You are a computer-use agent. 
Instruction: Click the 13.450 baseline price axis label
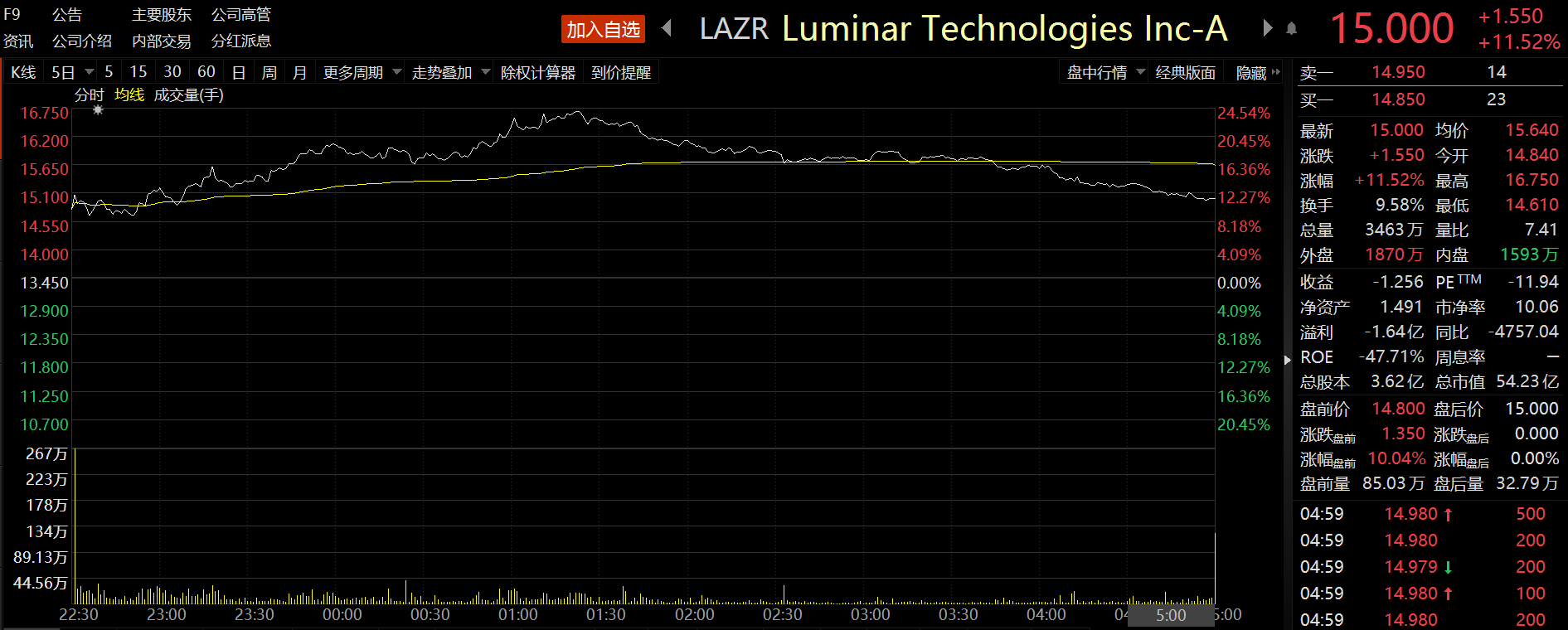[x=45, y=283]
